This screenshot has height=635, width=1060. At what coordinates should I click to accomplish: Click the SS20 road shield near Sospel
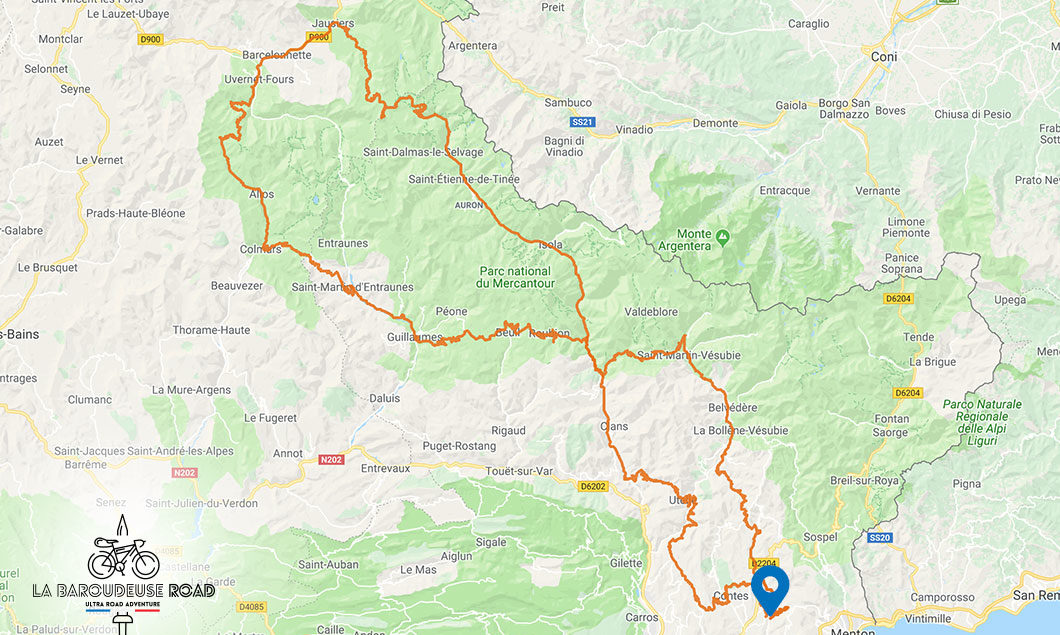pos(880,538)
